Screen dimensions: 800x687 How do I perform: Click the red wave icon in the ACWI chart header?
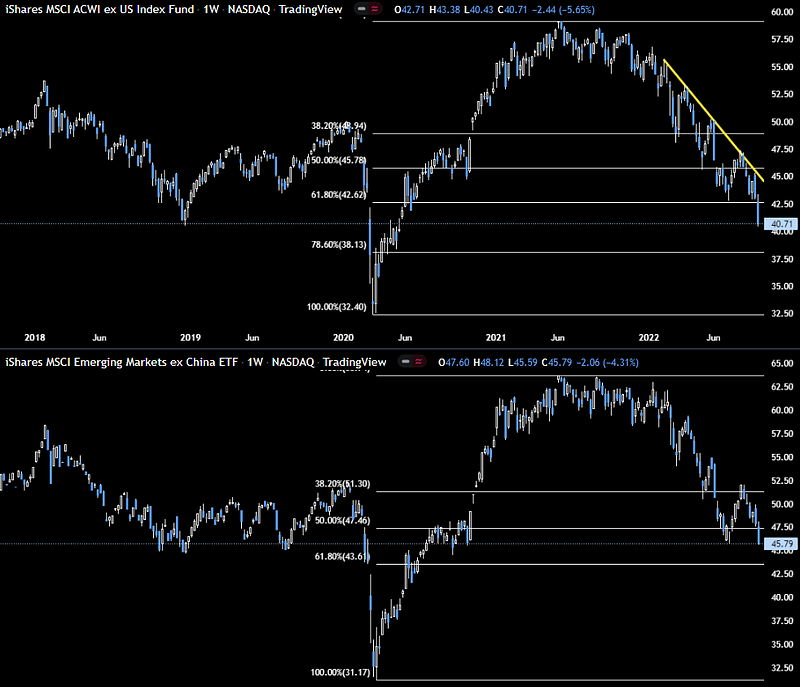(x=375, y=10)
